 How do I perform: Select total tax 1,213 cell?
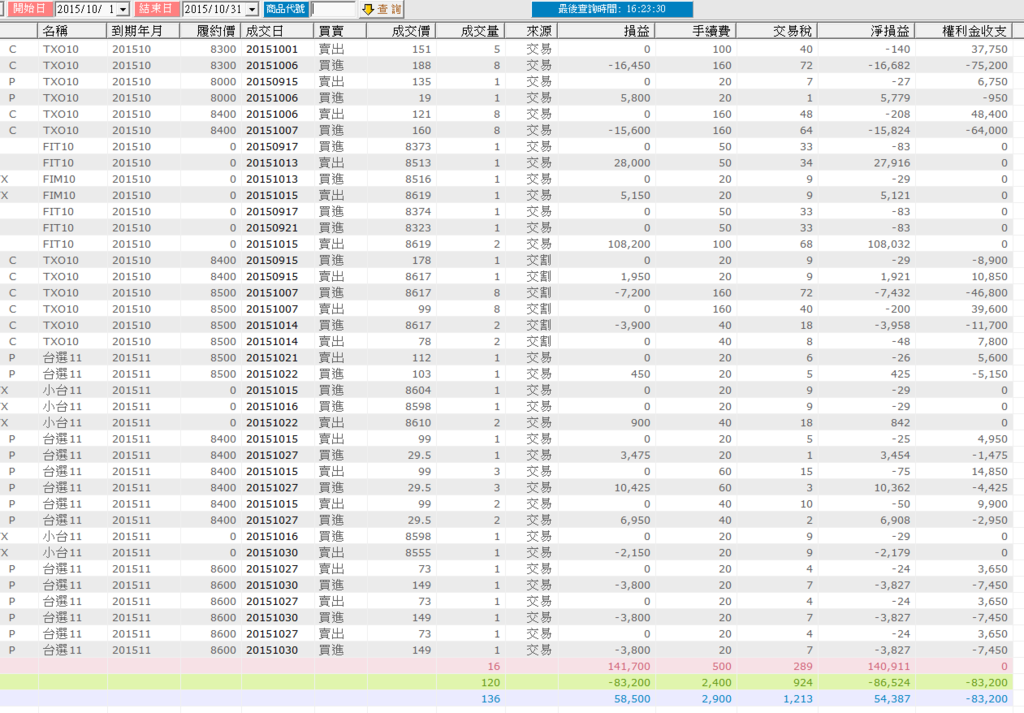pyautogui.click(x=797, y=699)
